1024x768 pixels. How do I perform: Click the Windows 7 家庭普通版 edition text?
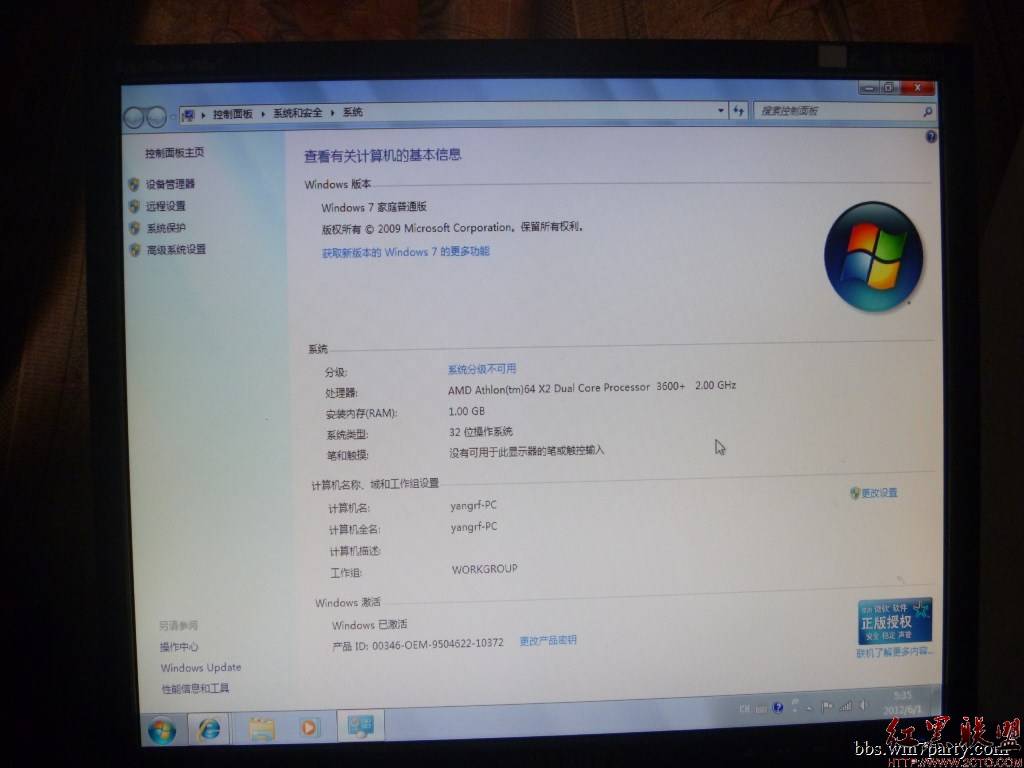(x=374, y=208)
